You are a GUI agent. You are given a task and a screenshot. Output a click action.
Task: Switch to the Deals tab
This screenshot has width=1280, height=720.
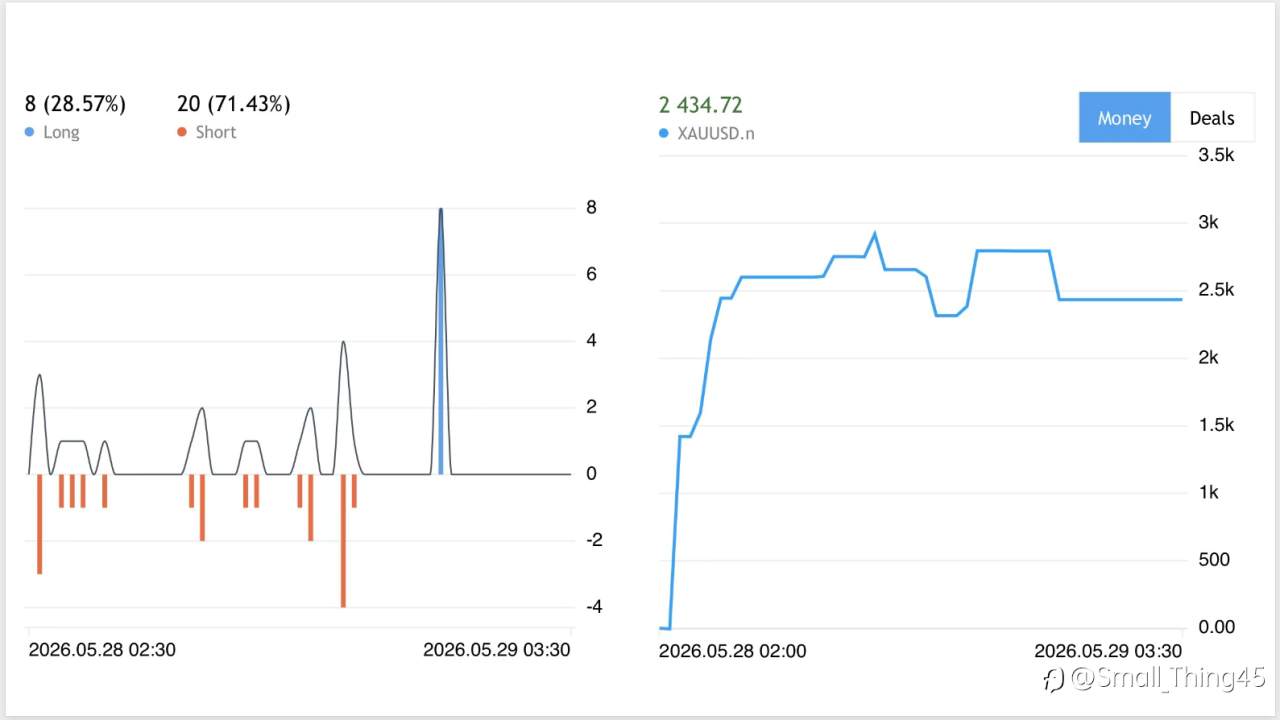(x=1212, y=117)
